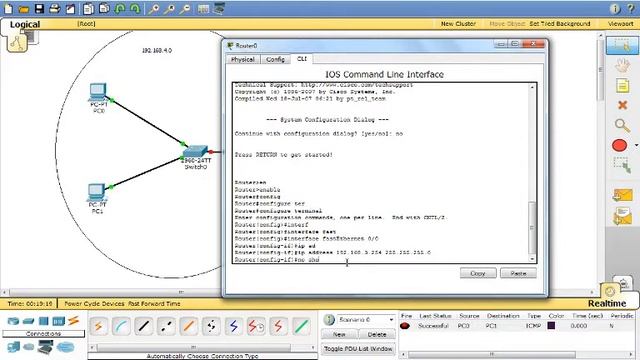Click the Copy button in CLI window

tap(478, 273)
